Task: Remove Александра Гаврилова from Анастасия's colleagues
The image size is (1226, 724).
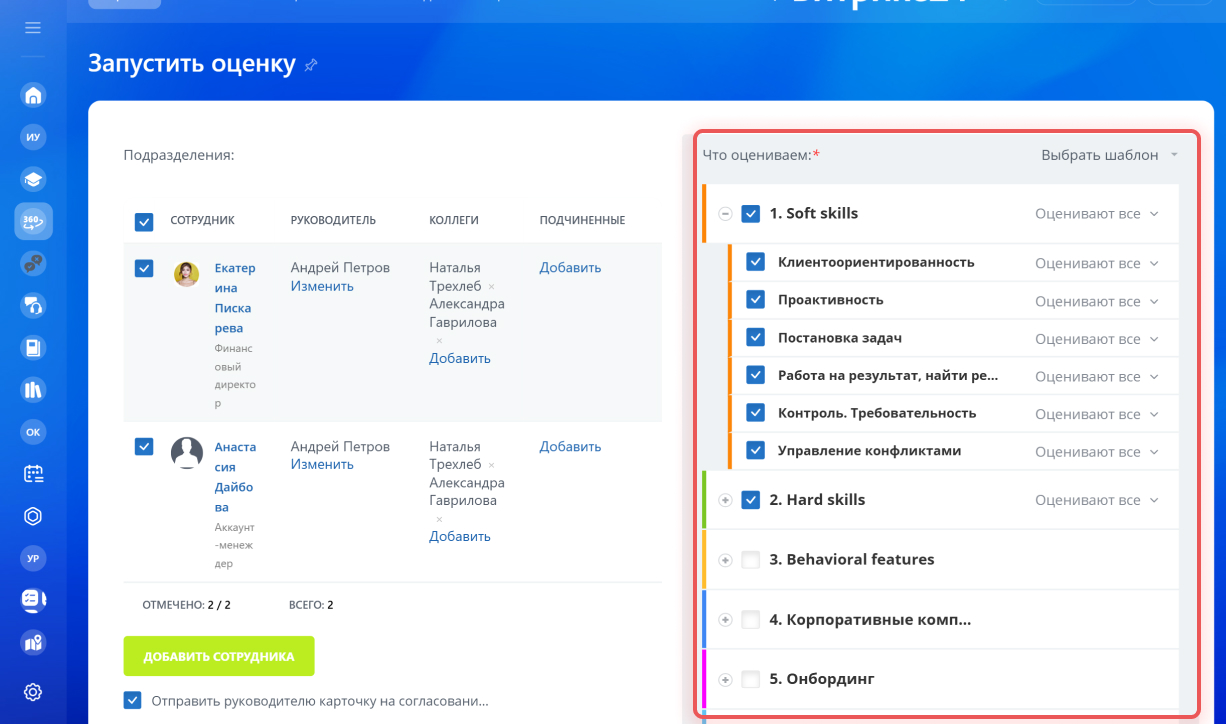Action: coord(438,519)
